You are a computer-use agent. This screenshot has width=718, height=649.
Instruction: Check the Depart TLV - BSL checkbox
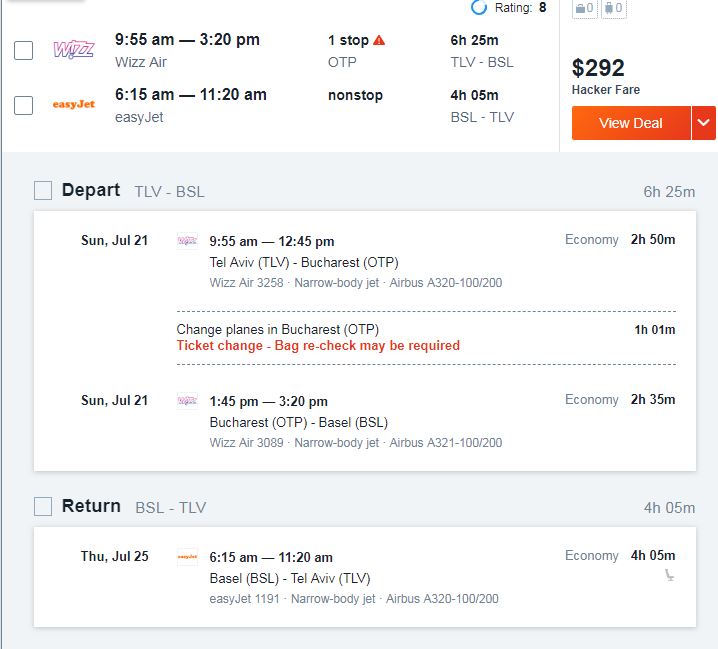[x=43, y=190]
